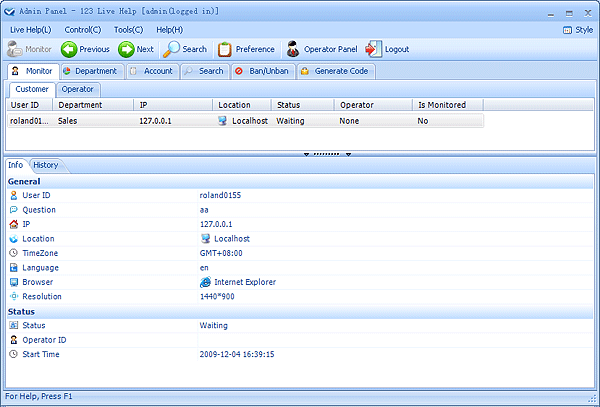Sort the list by Status column

coord(302,104)
